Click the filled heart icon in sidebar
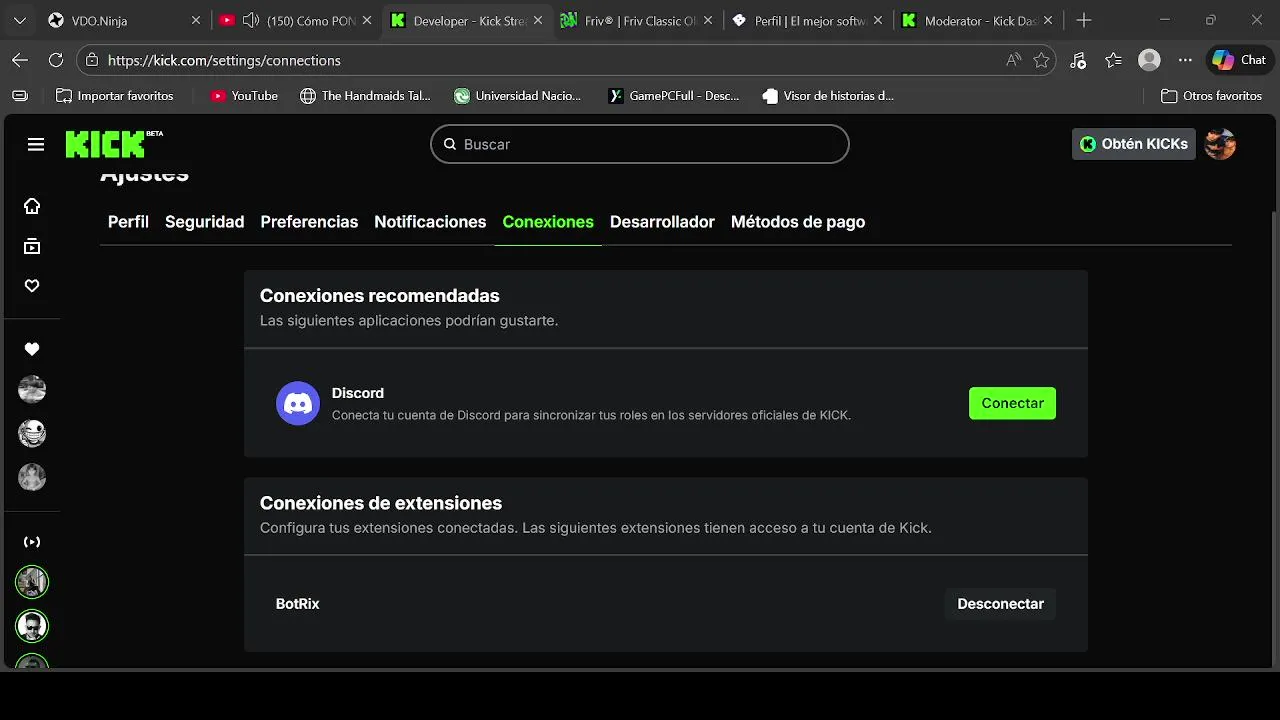This screenshot has height=720, width=1280. [x=32, y=349]
